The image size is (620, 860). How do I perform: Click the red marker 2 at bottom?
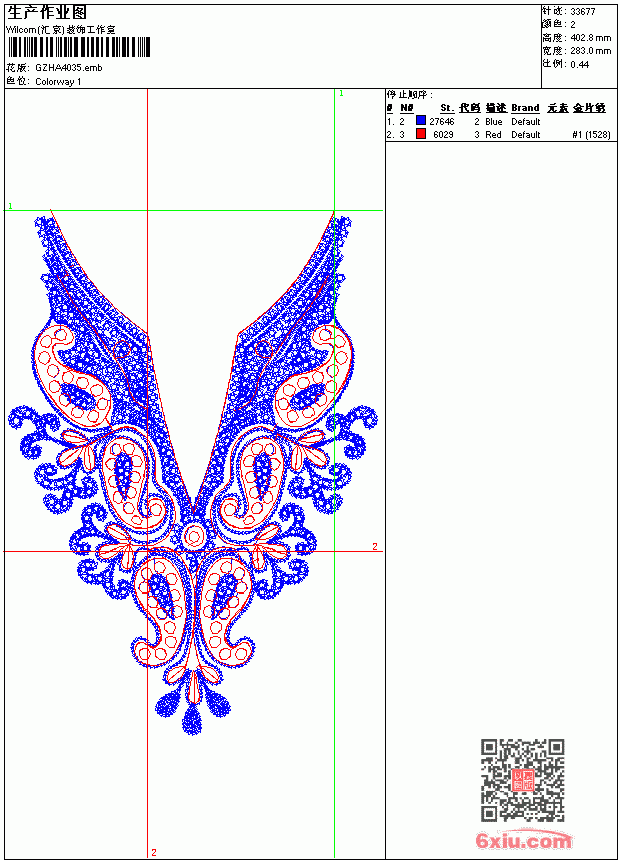pos(154,852)
